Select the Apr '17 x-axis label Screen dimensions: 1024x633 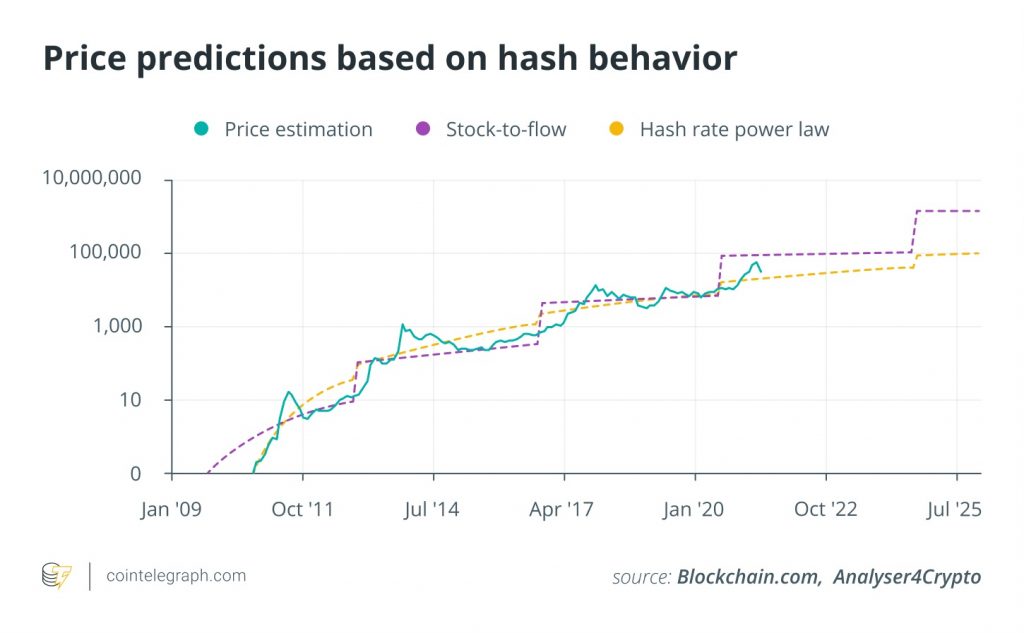(562, 510)
